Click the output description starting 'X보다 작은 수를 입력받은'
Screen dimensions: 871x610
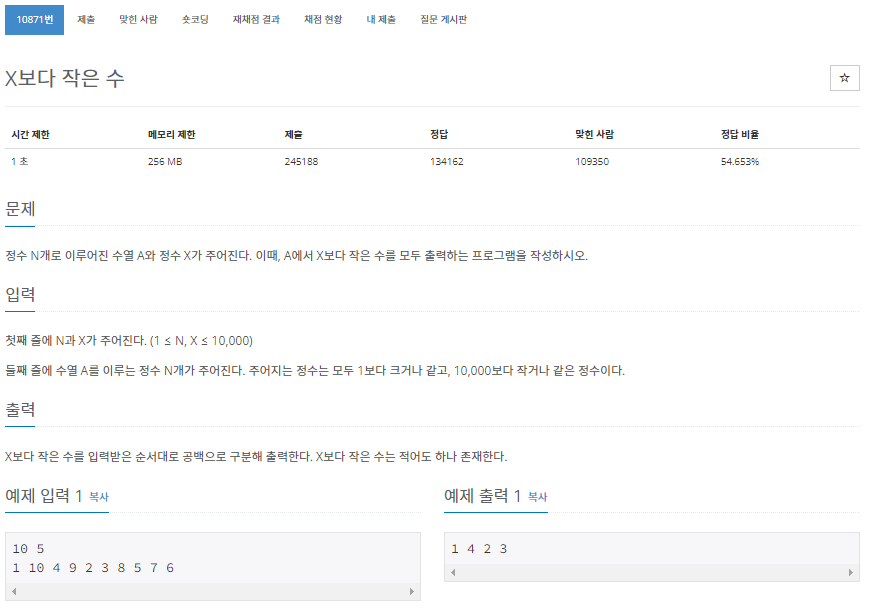[x=256, y=457]
